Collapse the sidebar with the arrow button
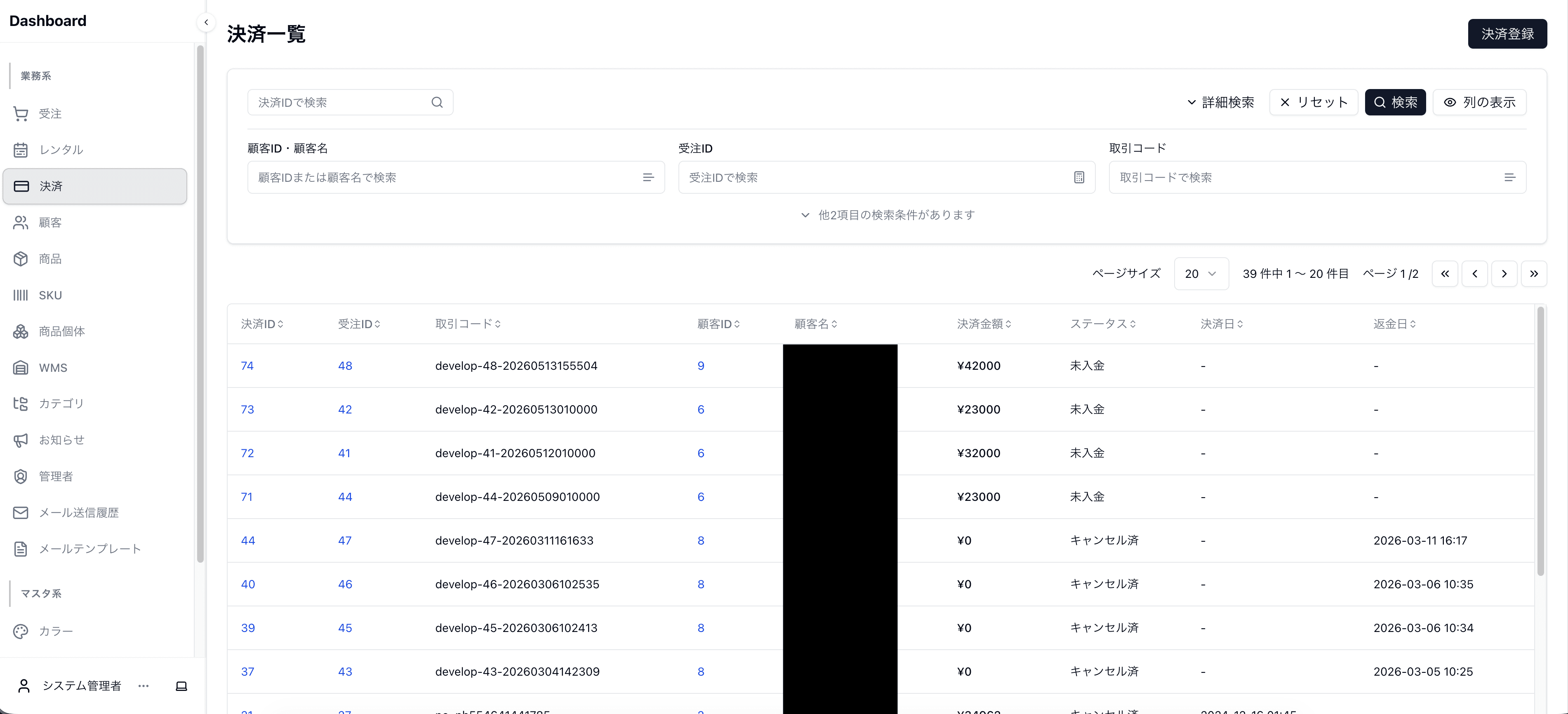1568x714 pixels. [206, 23]
